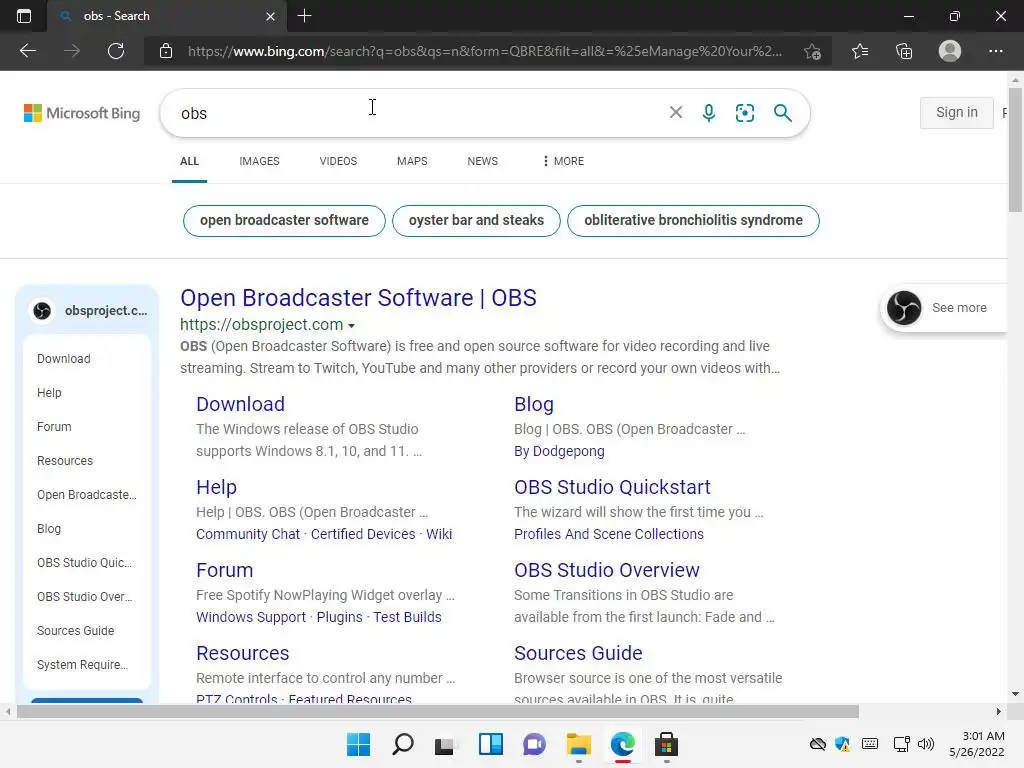Clear the search box with X icon
The image size is (1024, 768).
click(x=676, y=112)
